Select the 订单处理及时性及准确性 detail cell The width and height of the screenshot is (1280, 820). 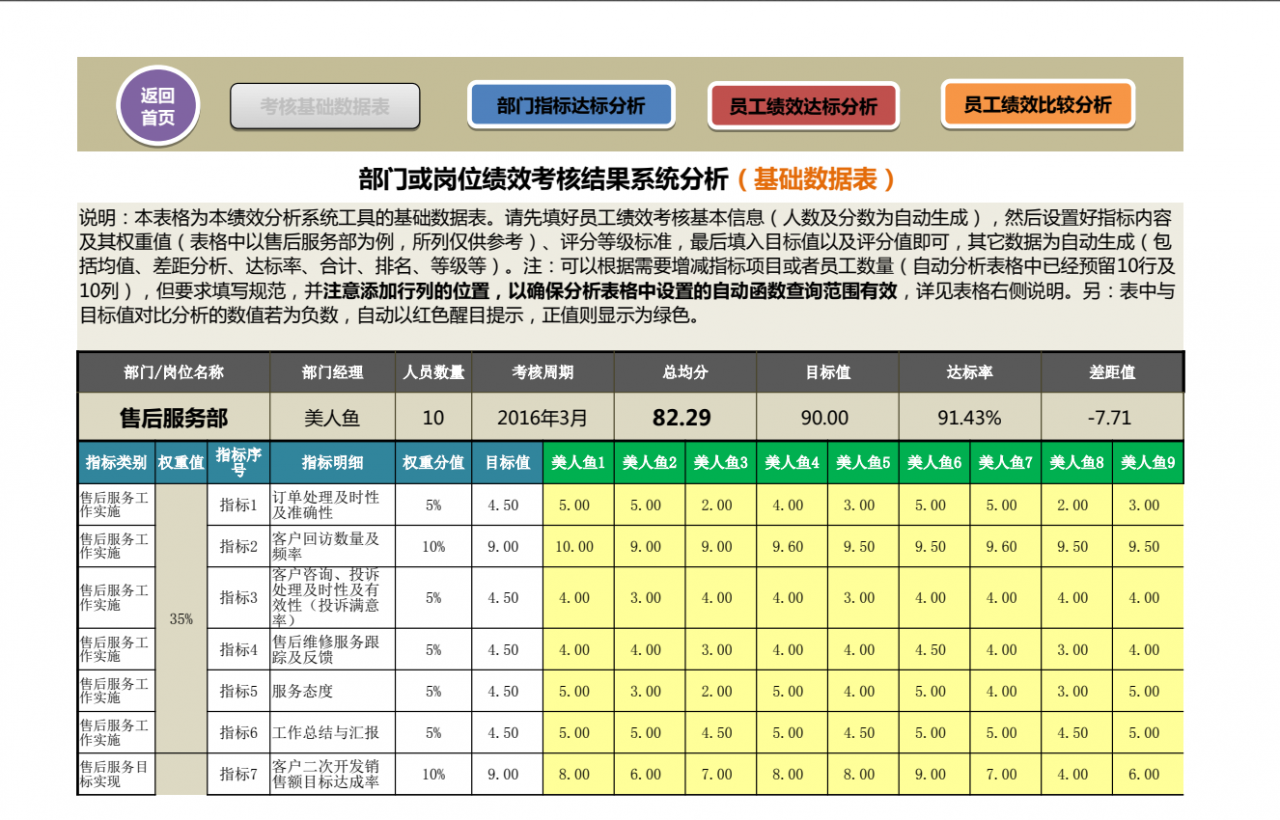tap(332, 505)
